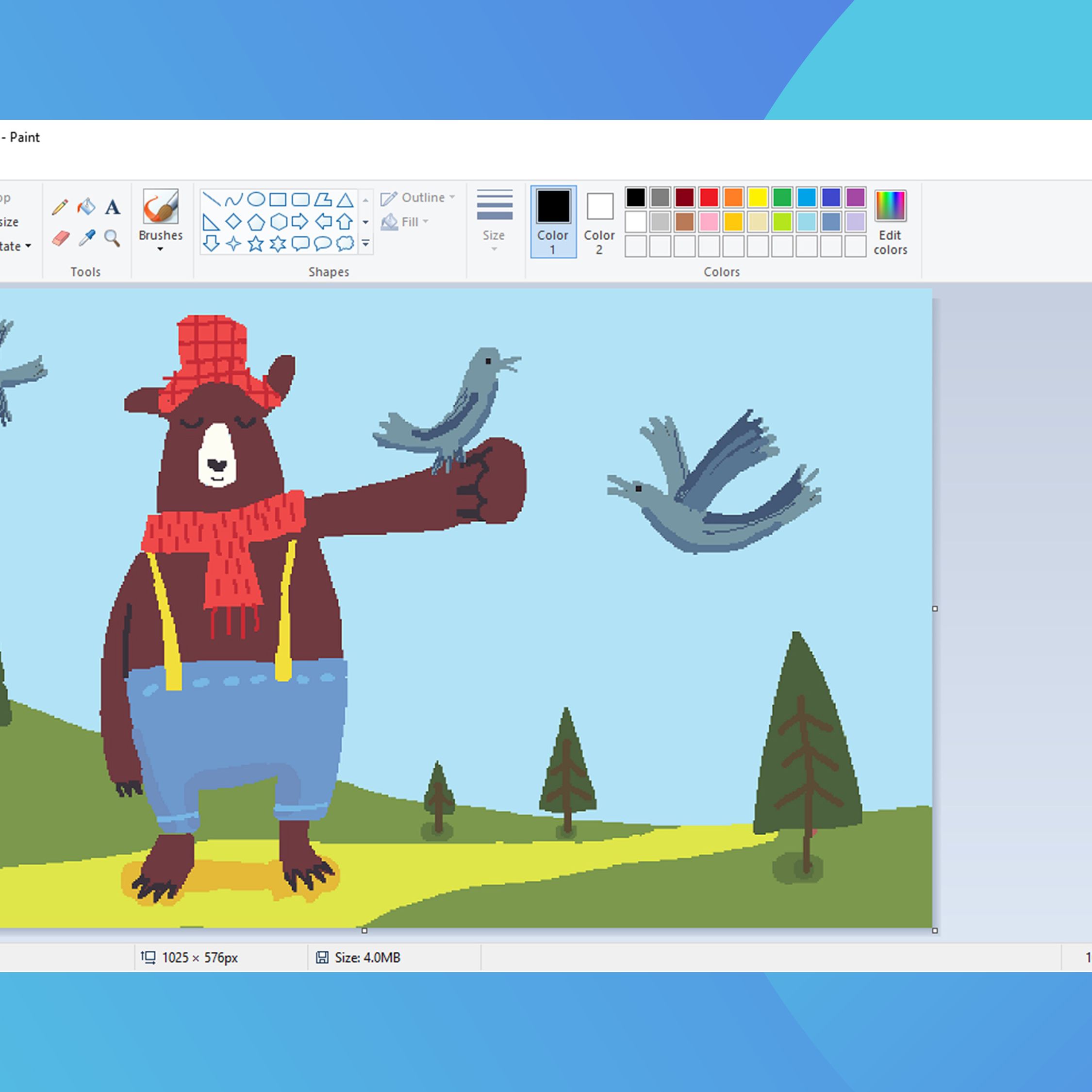
Task: Choose the oval shape
Action: 256,199
